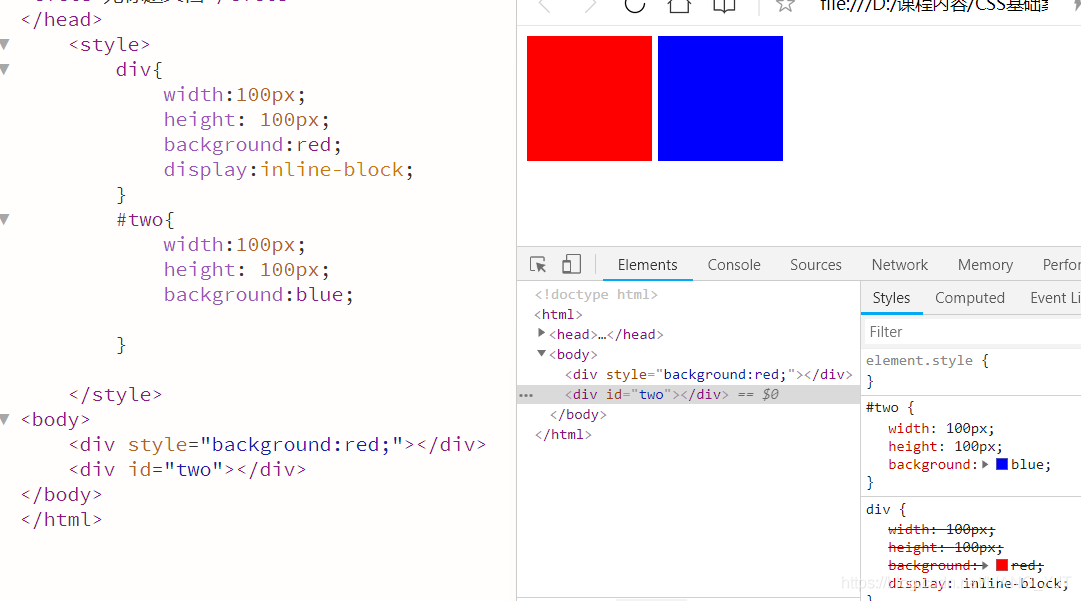Go to browser home icon
Image resolution: width=1081 pixels, height=601 pixels.
(679, 6)
